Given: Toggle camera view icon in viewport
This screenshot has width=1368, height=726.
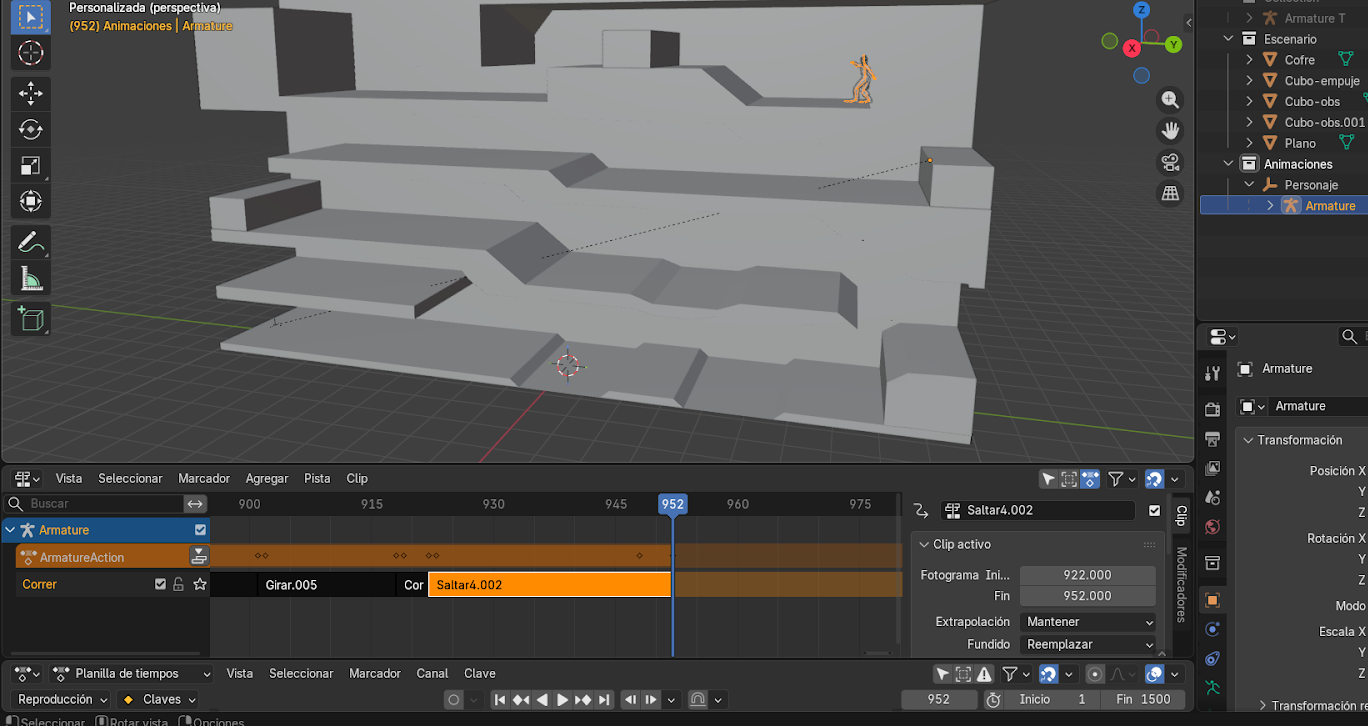Looking at the screenshot, I should coord(1170,162).
